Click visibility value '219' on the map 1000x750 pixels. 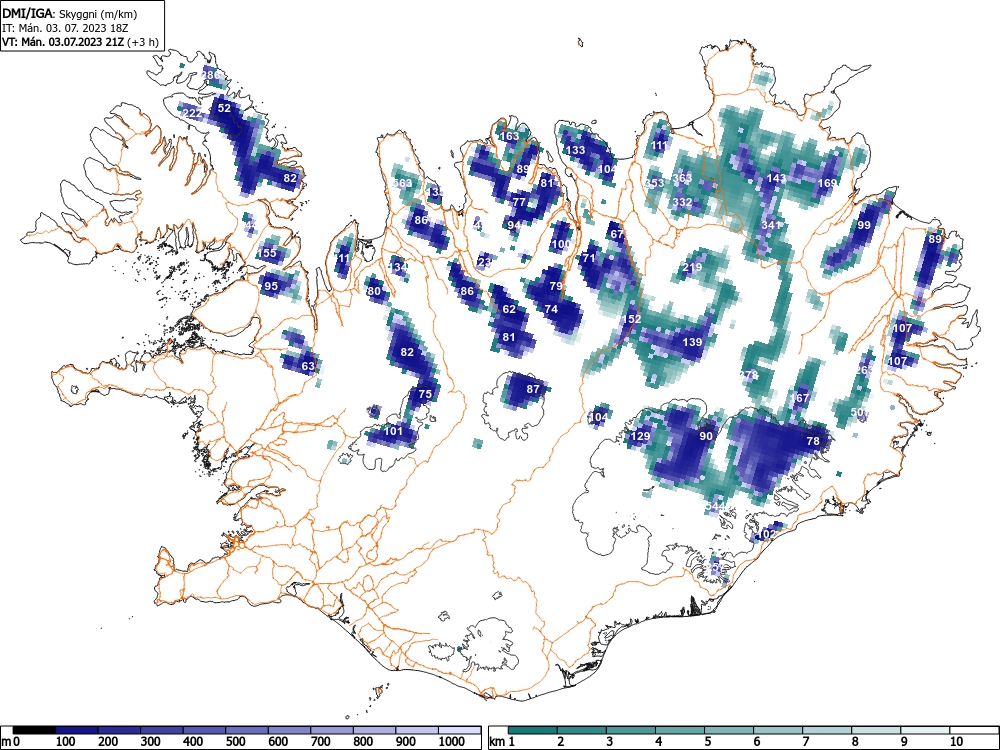tap(693, 267)
